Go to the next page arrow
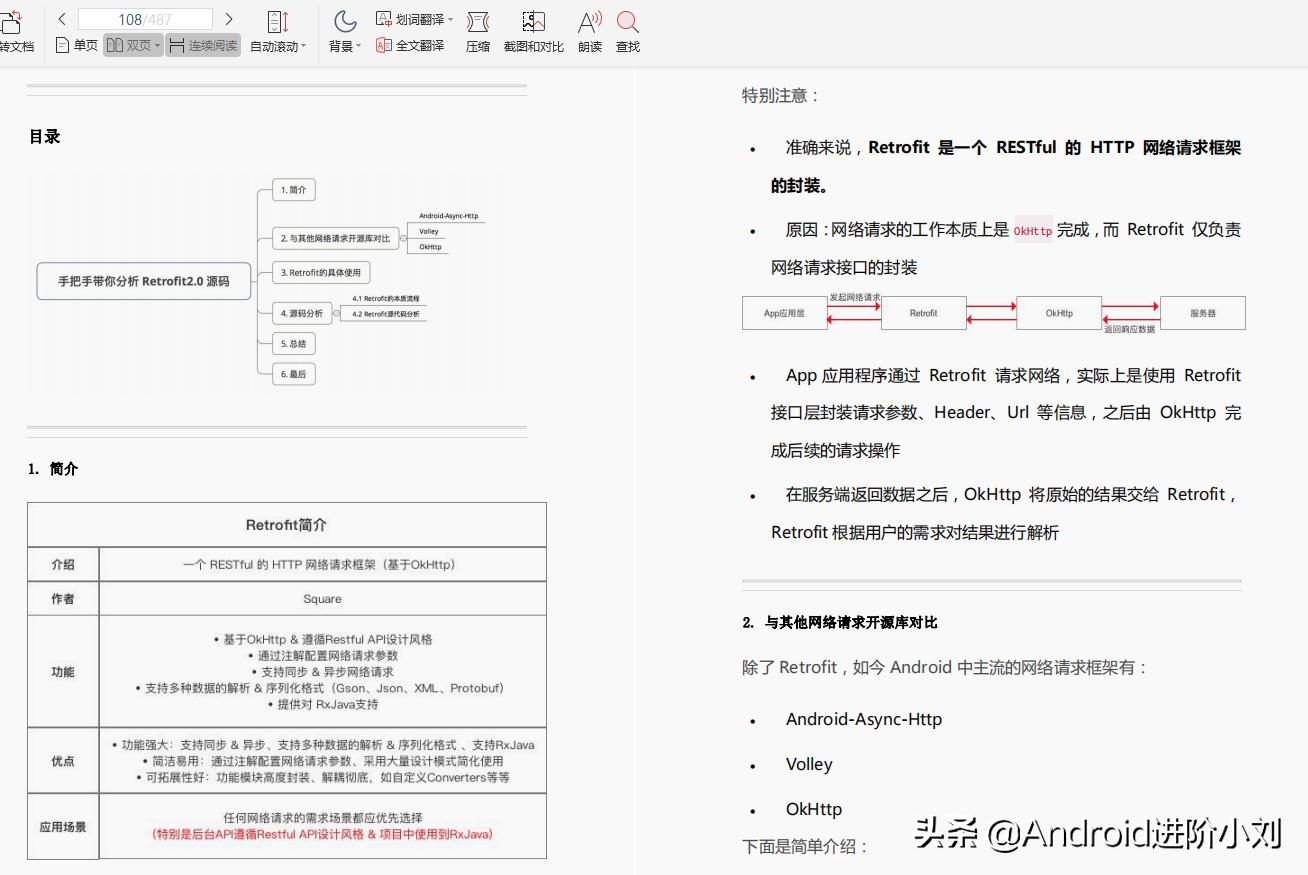Screen dimensions: 1308x875 229,19
